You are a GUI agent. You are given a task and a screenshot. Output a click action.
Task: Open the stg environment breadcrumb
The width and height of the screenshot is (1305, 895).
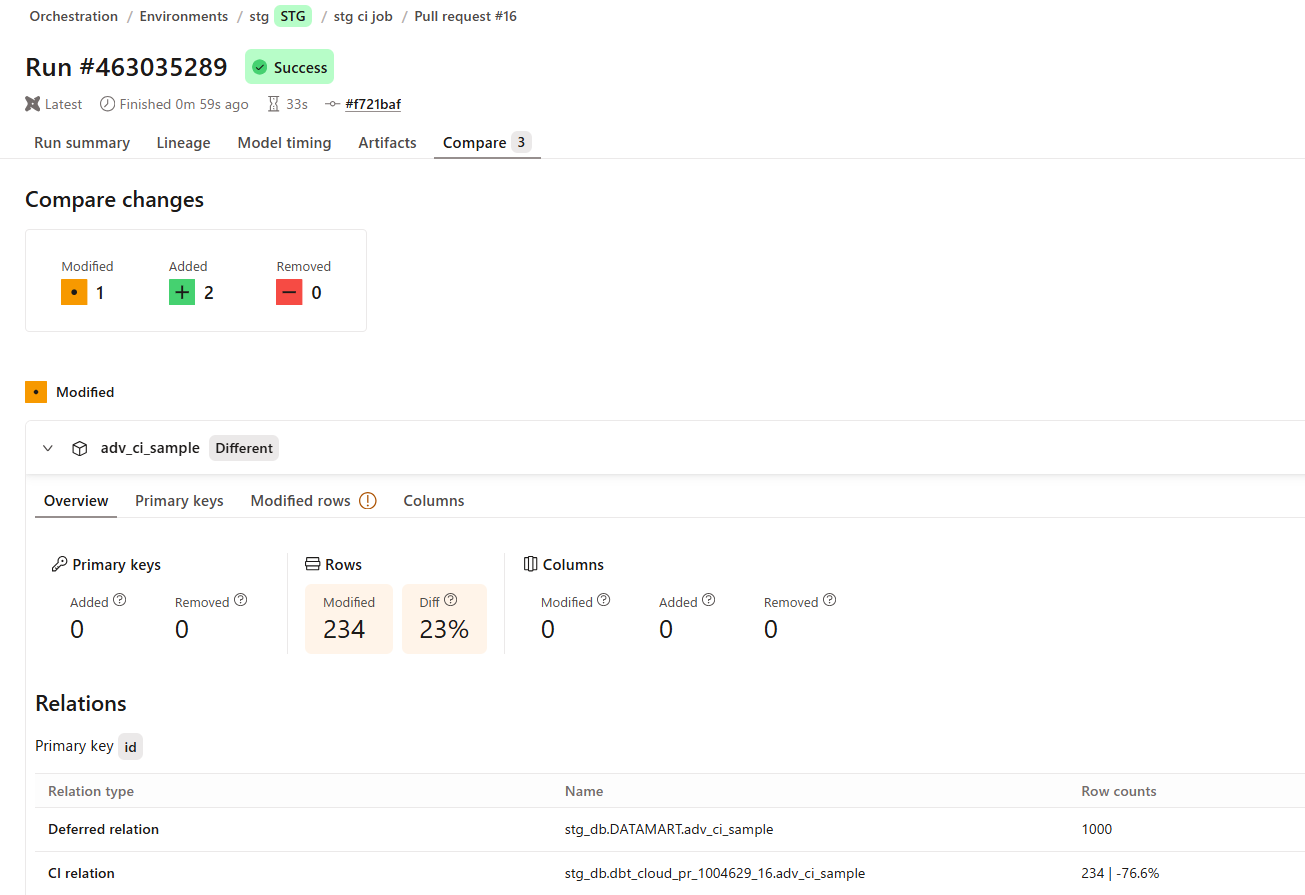click(260, 16)
